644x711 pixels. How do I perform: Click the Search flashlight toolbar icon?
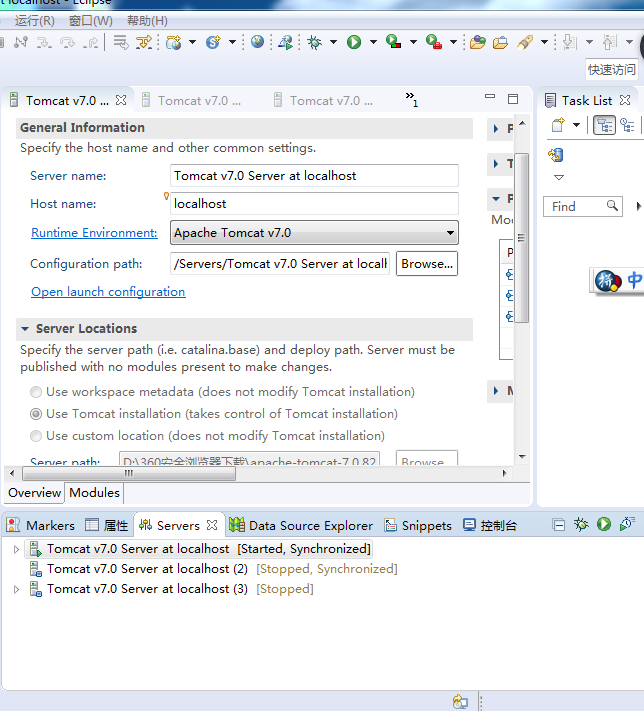tap(525, 42)
